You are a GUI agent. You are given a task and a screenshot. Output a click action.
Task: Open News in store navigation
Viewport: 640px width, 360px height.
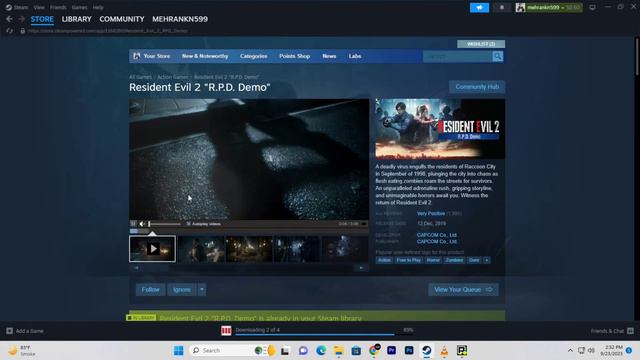pyautogui.click(x=329, y=56)
